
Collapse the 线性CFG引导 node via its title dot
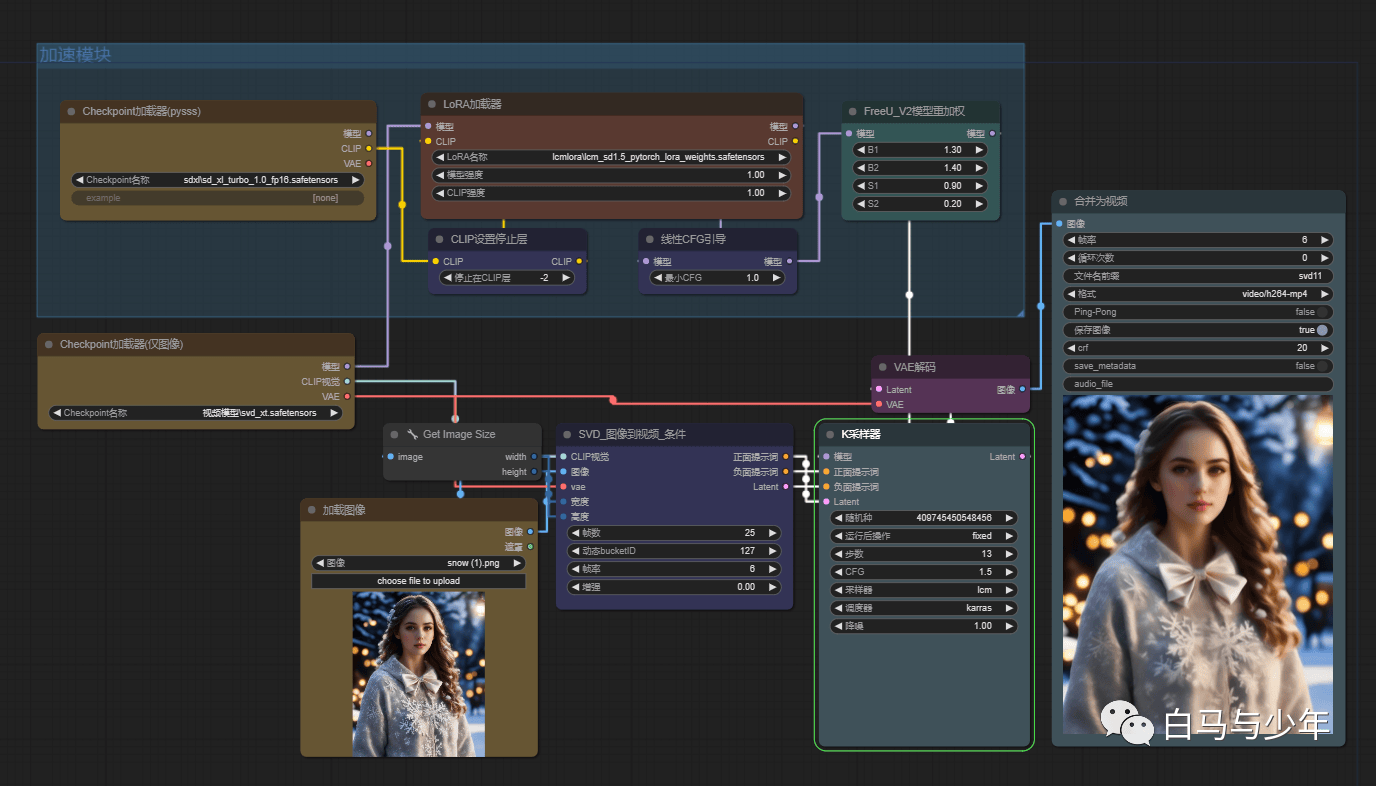coord(650,239)
